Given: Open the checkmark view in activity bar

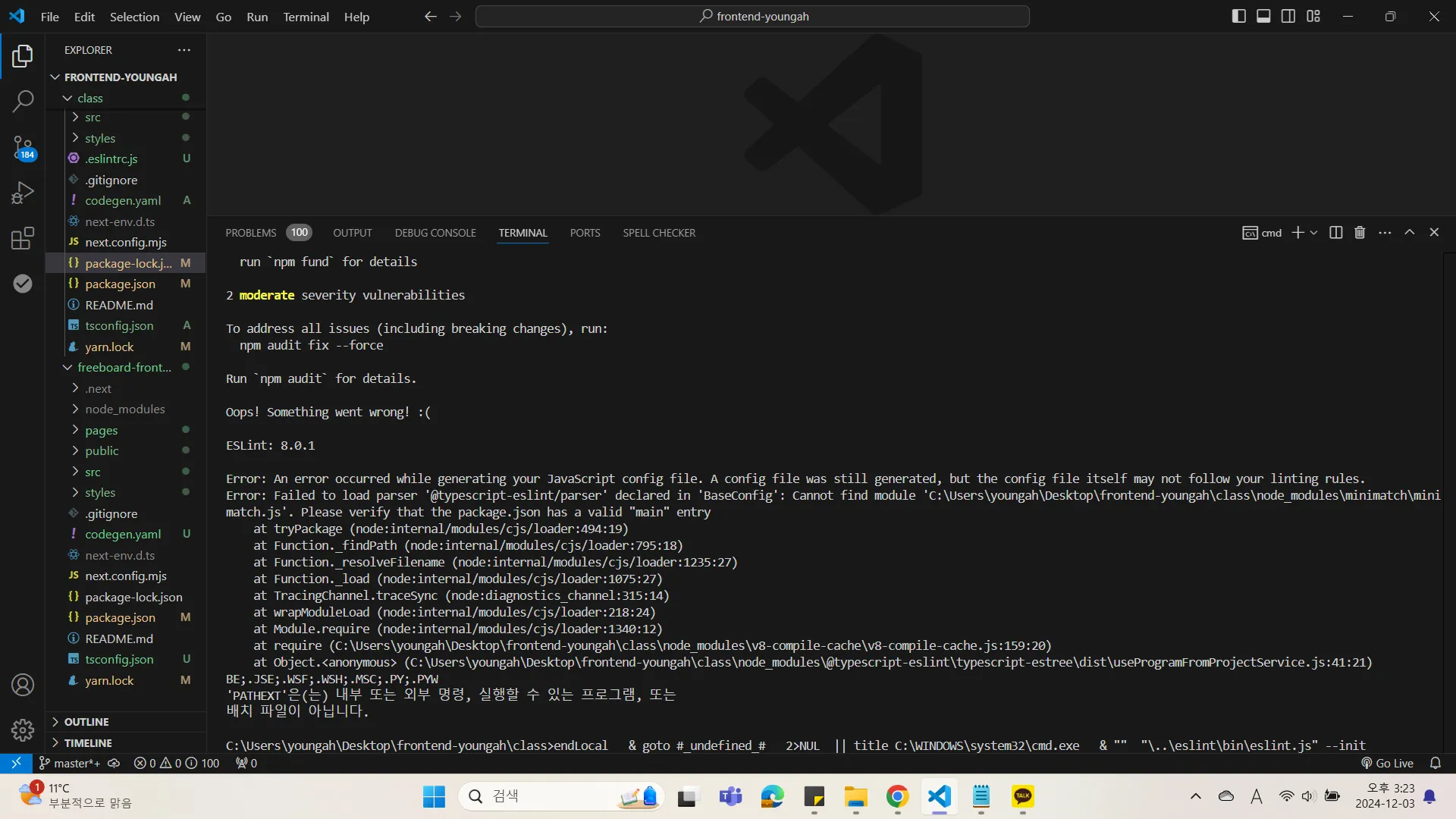Looking at the screenshot, I should [x=23, y=283].
